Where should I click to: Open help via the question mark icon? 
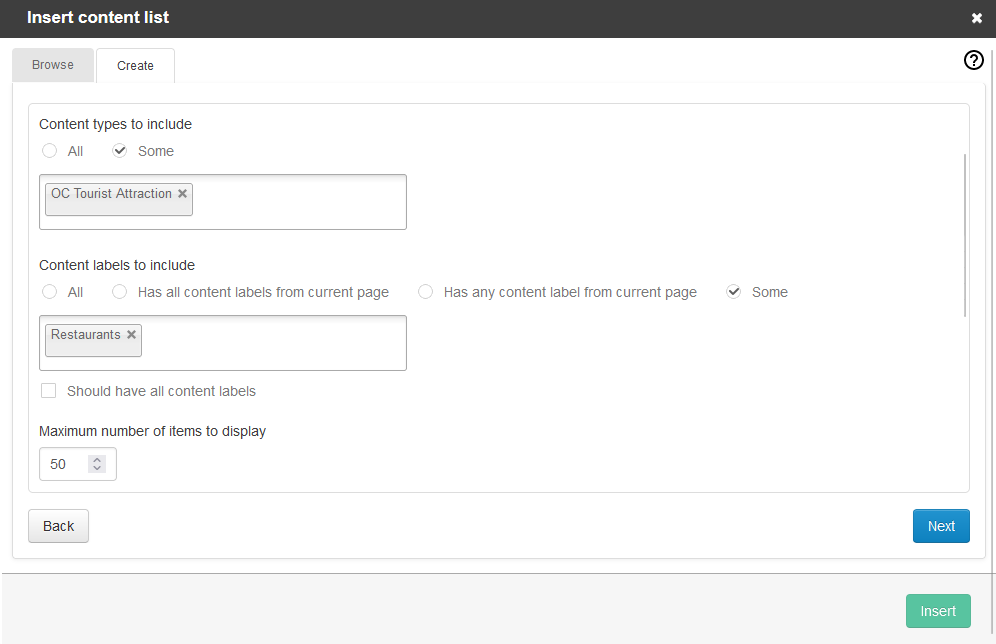pos(973,60)
